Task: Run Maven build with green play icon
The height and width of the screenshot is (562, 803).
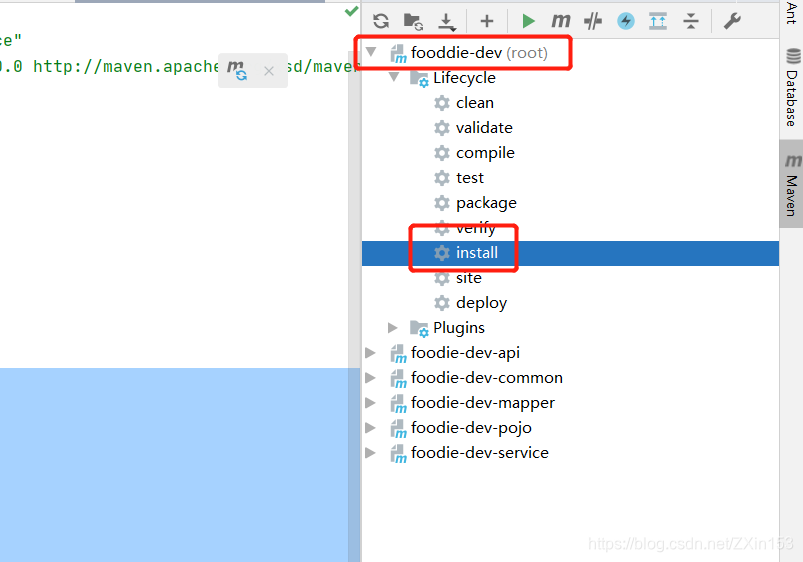Action: tap(528, 21)
